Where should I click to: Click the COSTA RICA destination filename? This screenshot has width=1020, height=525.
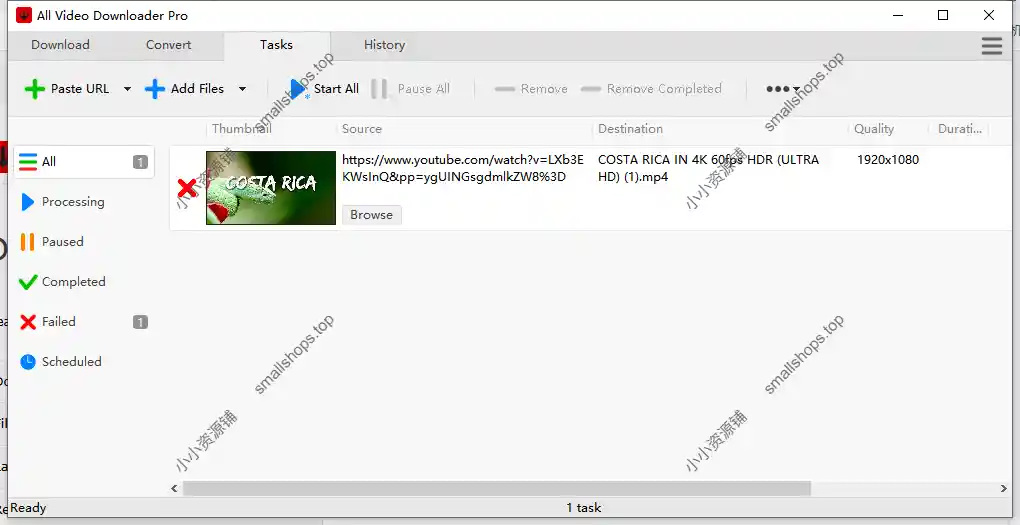[x=708, y=168]
